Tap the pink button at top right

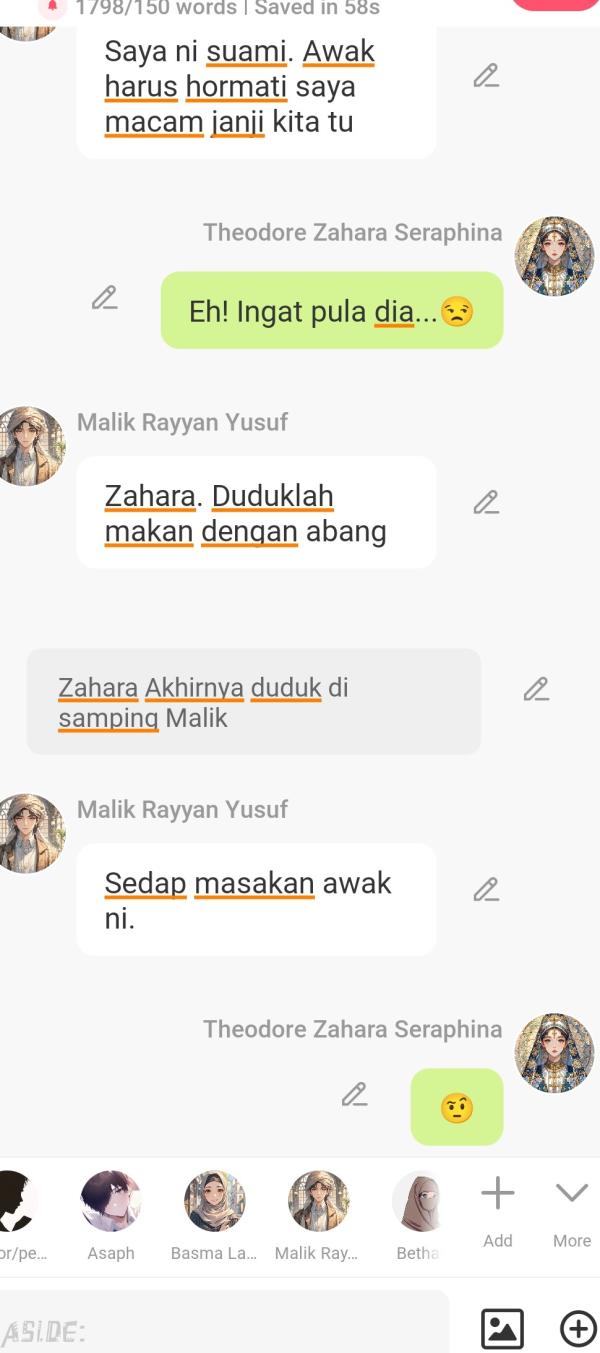click(x=555, y=4)
